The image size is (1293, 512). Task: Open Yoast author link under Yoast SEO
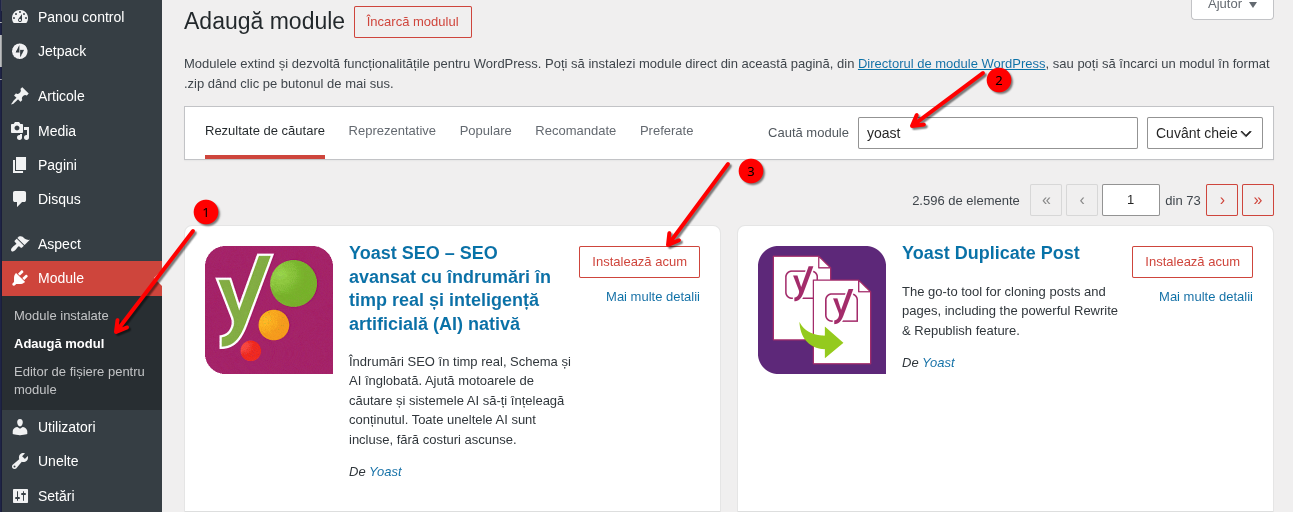click(x=385, y=472)
